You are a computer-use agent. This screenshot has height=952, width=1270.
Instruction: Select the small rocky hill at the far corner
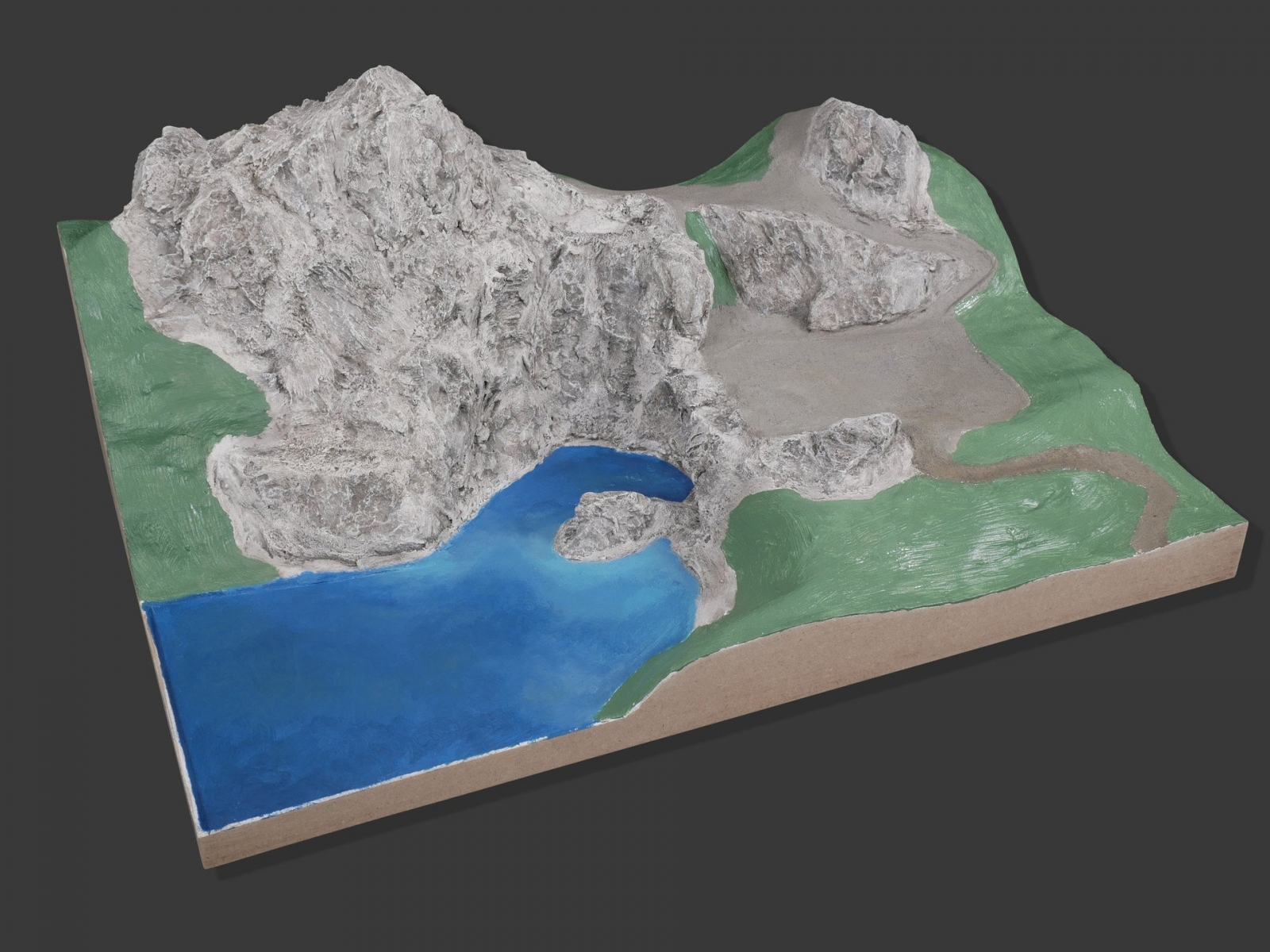tap(869, 163)
